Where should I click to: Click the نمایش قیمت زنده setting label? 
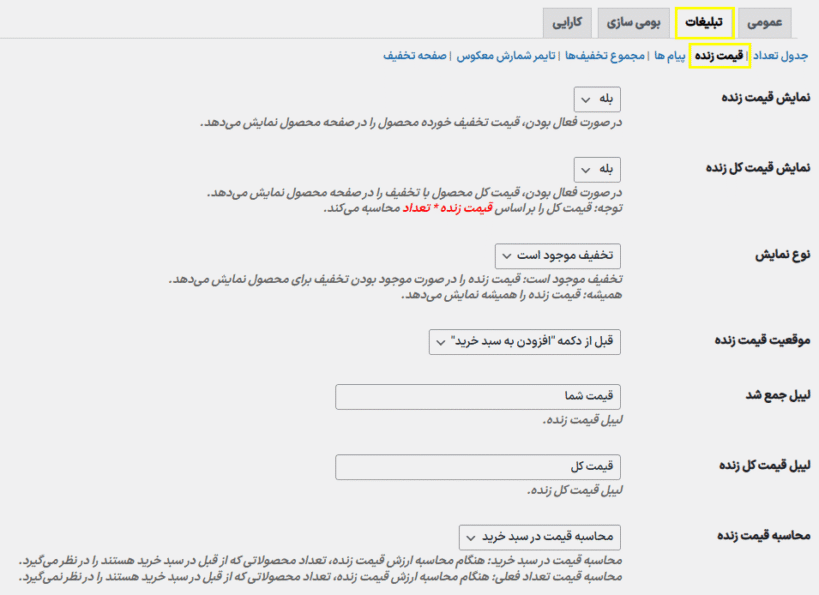766,98
